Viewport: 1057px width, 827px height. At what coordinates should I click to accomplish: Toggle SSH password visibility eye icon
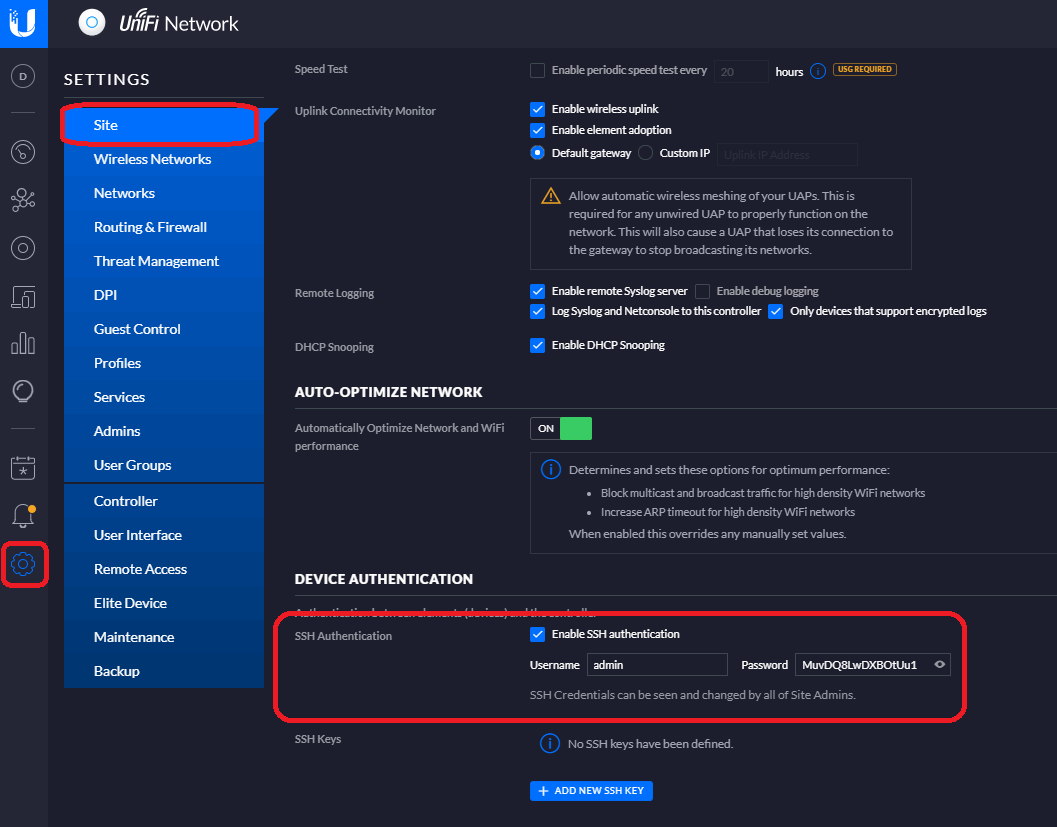tap(940, 665)
